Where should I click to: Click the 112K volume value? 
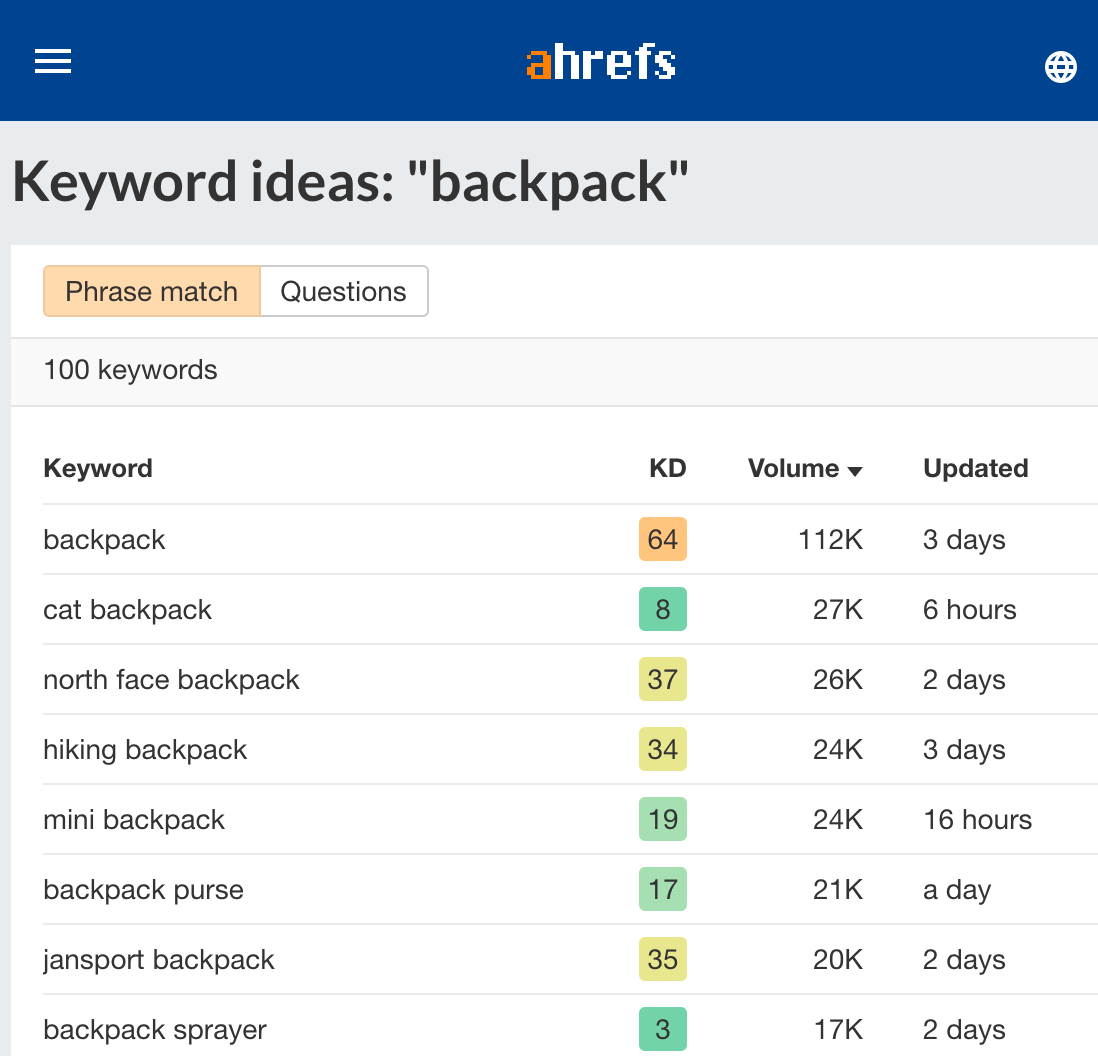tap(830, 540)
